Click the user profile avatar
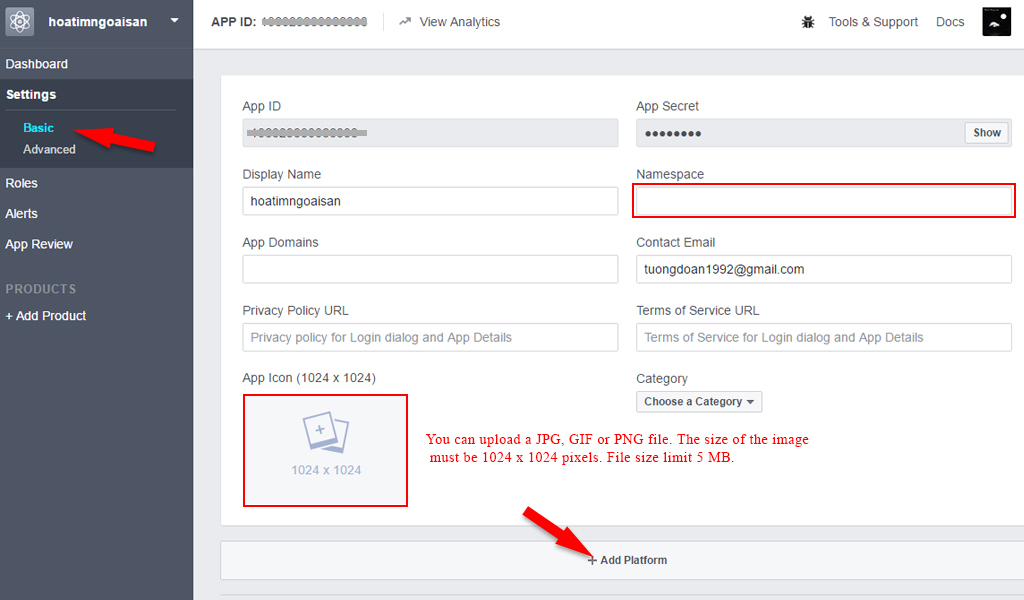Viewport: 1024px width, 600px height. [x=997, y=22]
